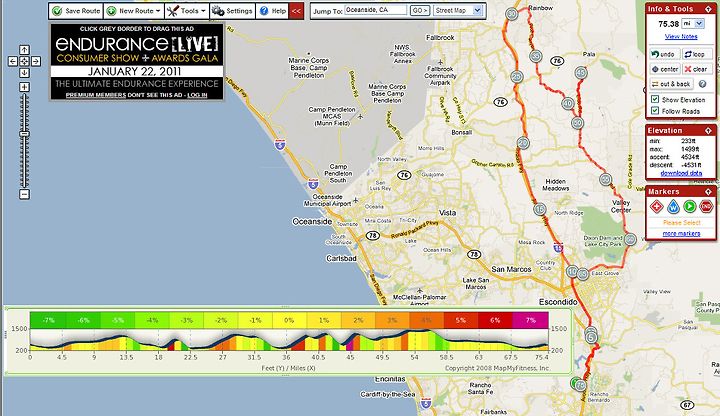This screenshot has width=720, height=416.
Task: Click the GO button
Action: [420, 10]
